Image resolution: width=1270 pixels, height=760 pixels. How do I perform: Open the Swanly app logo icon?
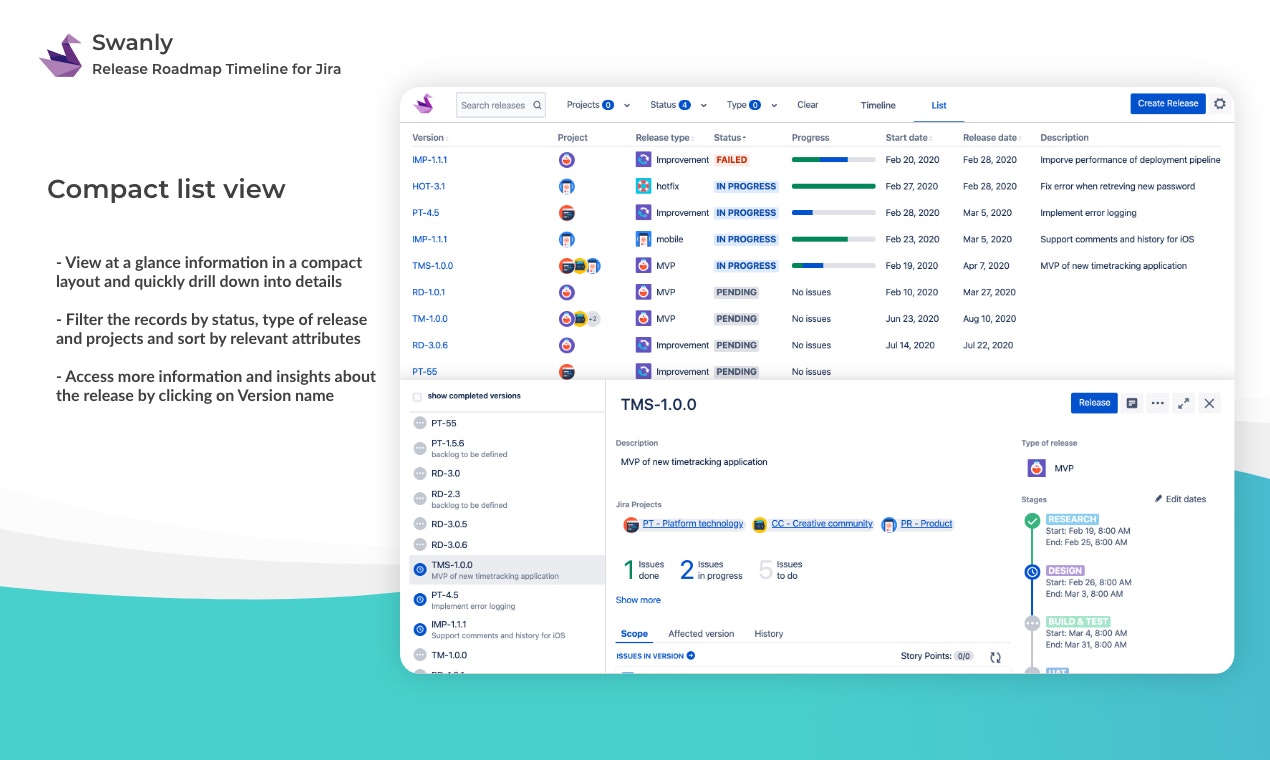(x=424, y=104)
